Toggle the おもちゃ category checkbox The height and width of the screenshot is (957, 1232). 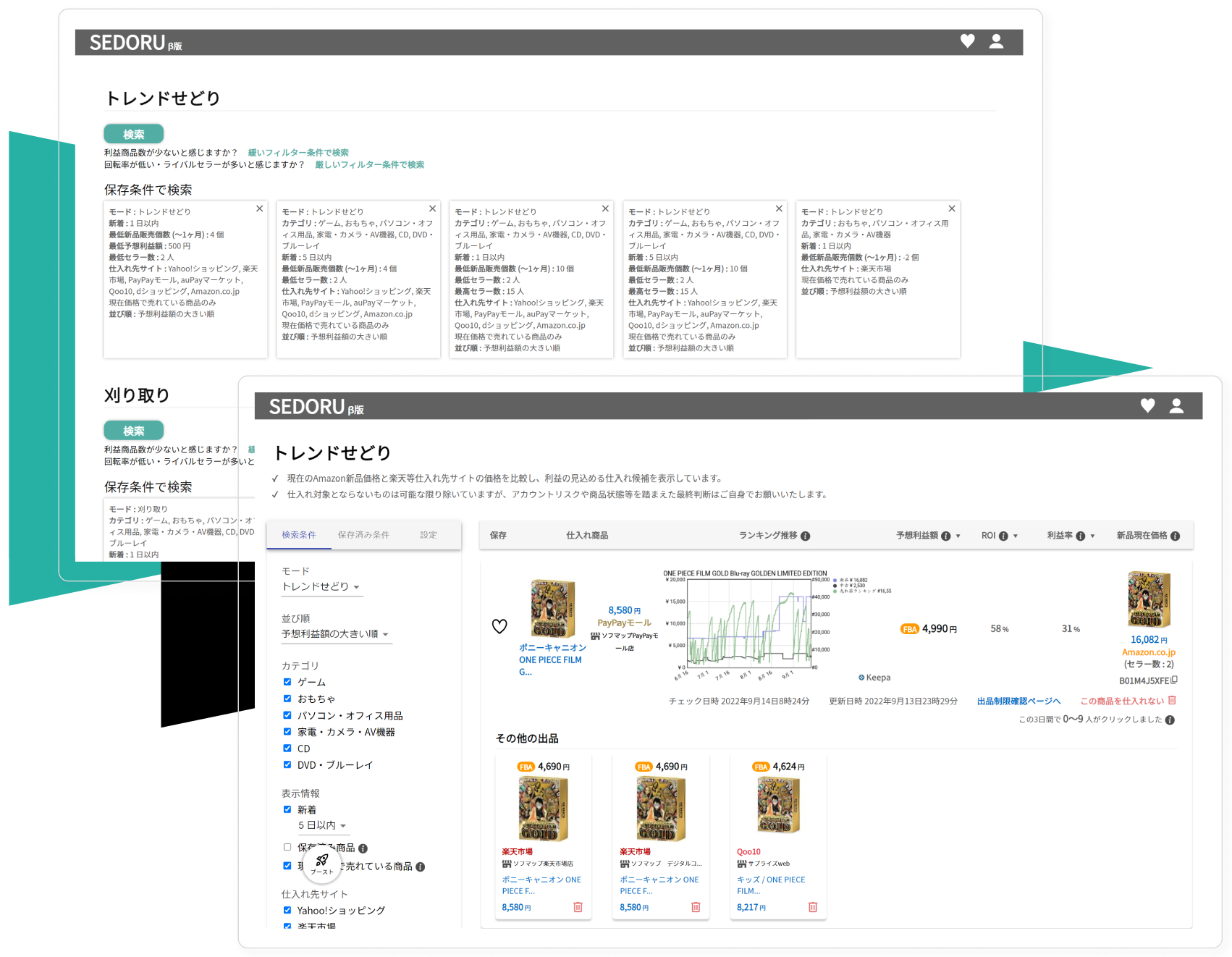[287, 699]
